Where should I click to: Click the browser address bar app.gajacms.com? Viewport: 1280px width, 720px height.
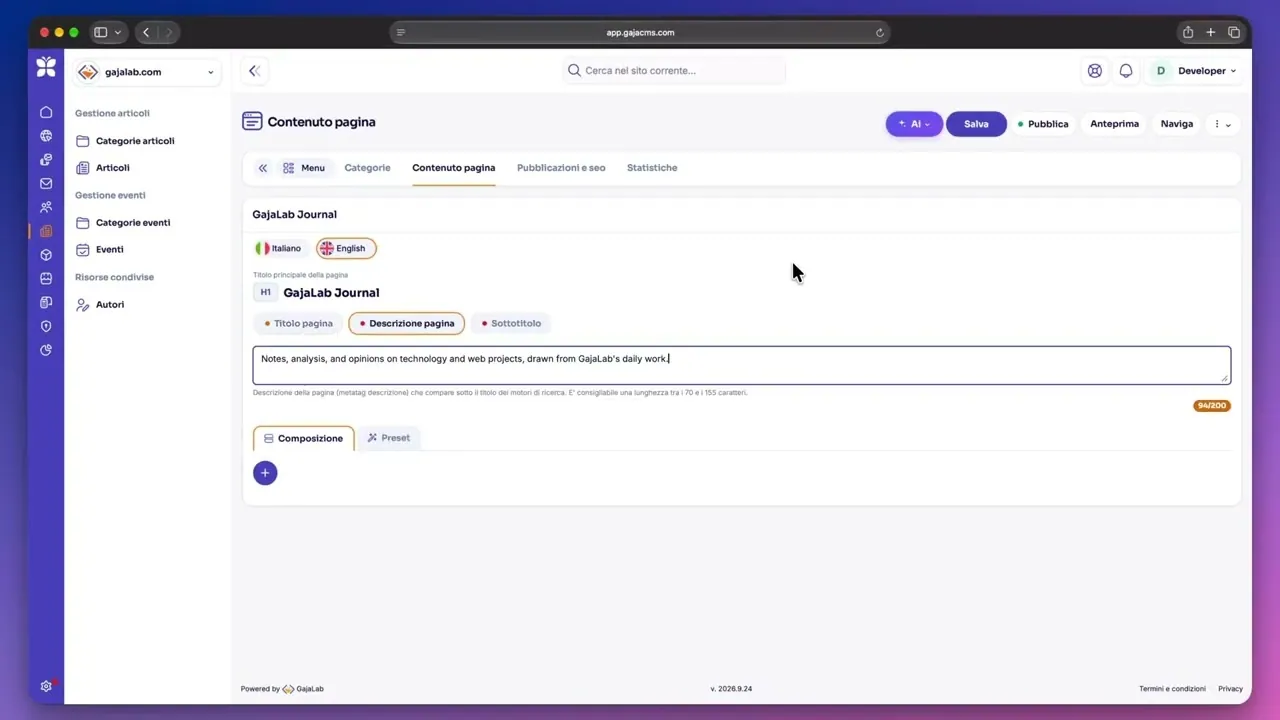click(x=640, y=32)
